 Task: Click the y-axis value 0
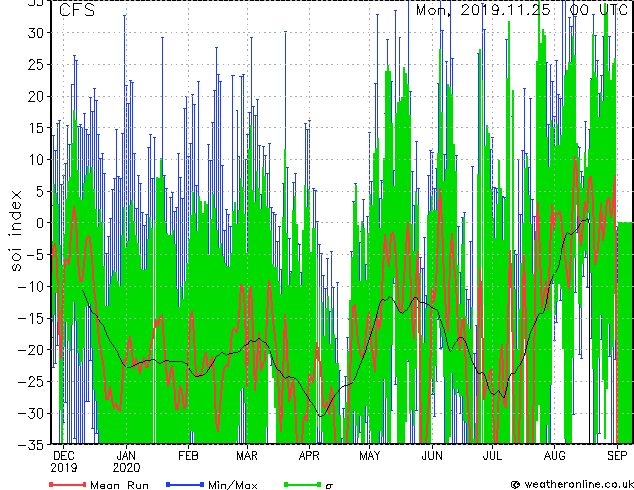40,223
